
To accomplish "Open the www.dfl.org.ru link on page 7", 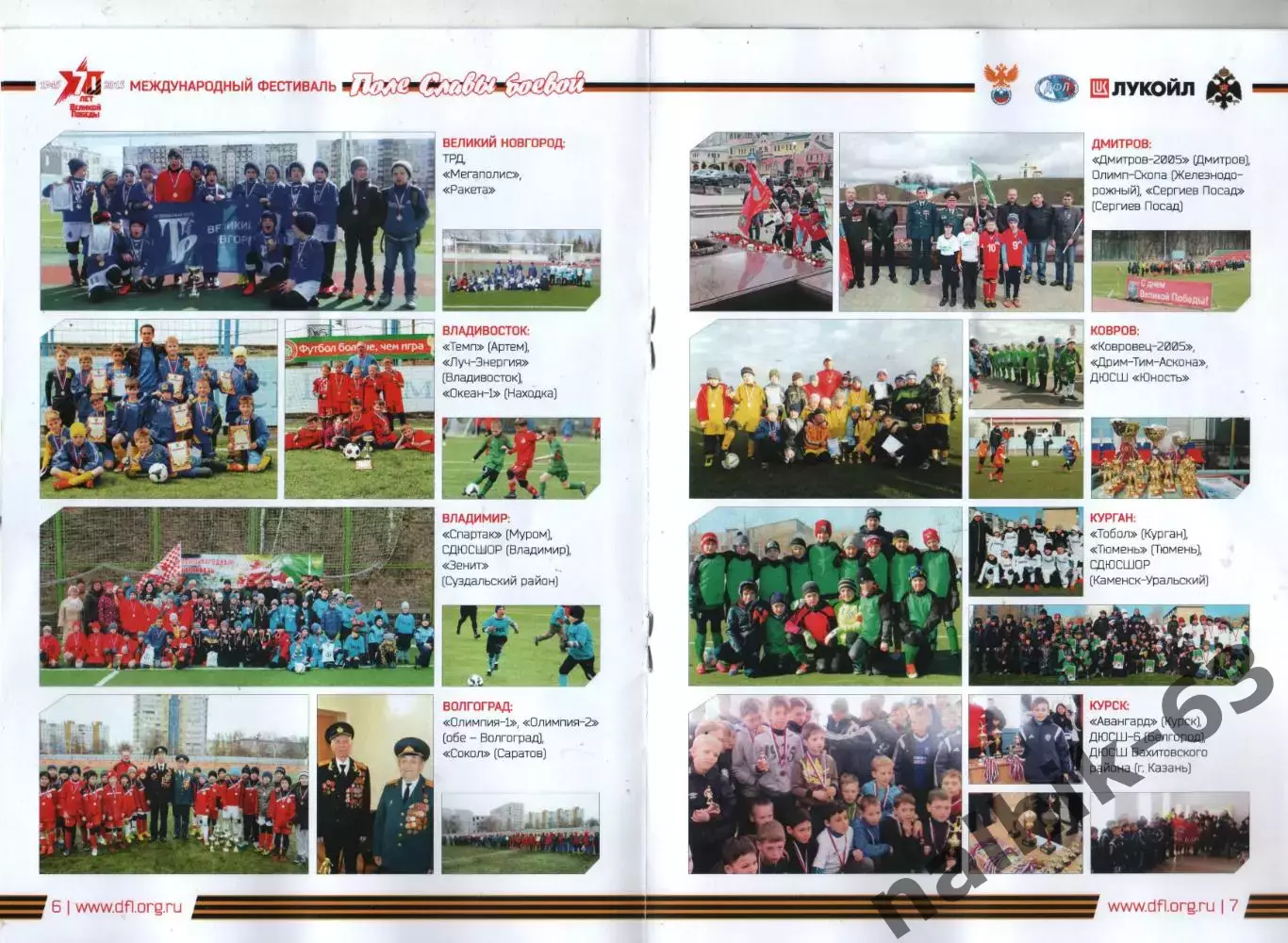I will tap(1161, 905).
